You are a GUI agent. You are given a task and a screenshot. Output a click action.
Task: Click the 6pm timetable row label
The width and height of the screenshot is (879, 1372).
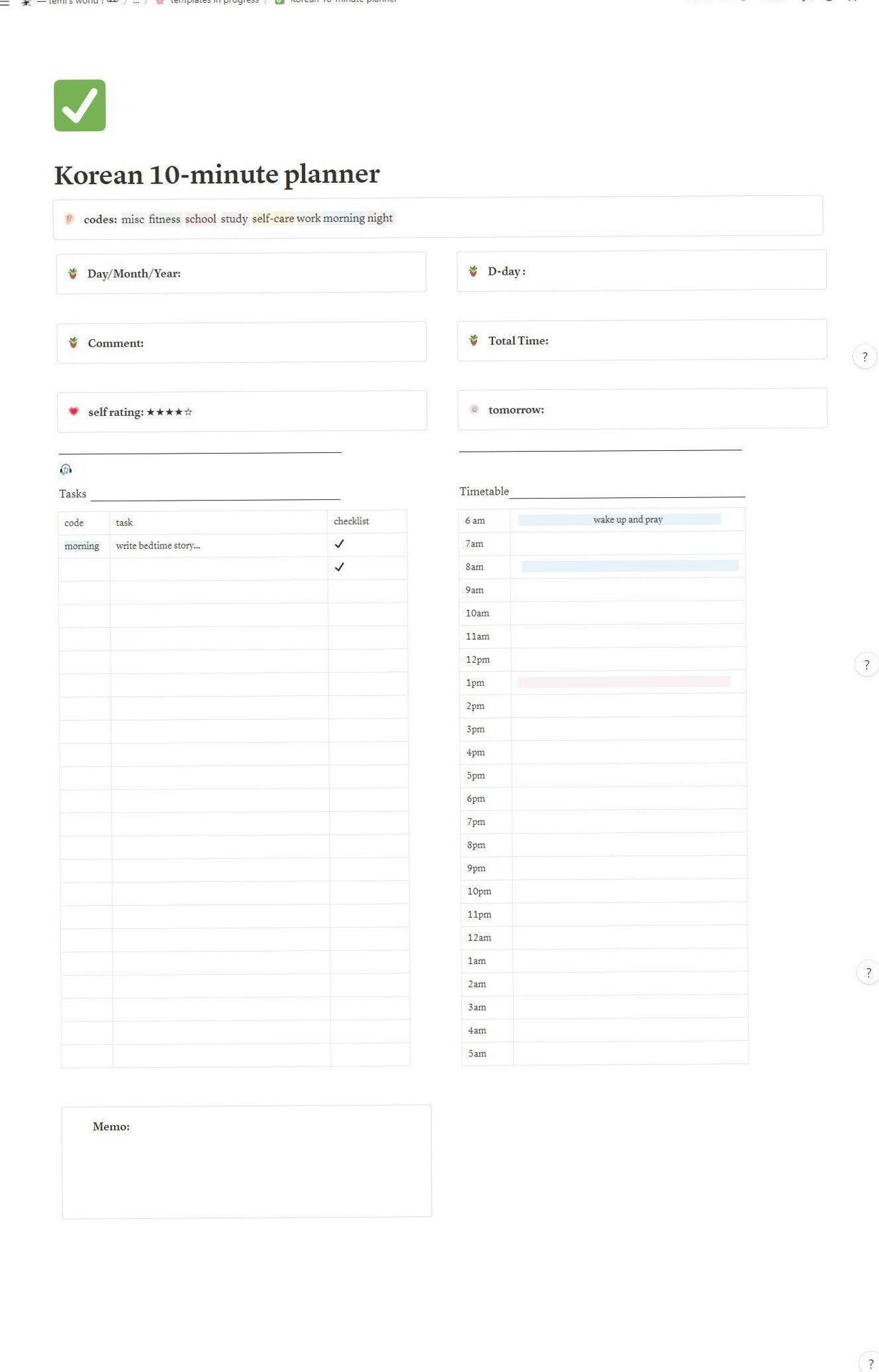tap(476, 799)
